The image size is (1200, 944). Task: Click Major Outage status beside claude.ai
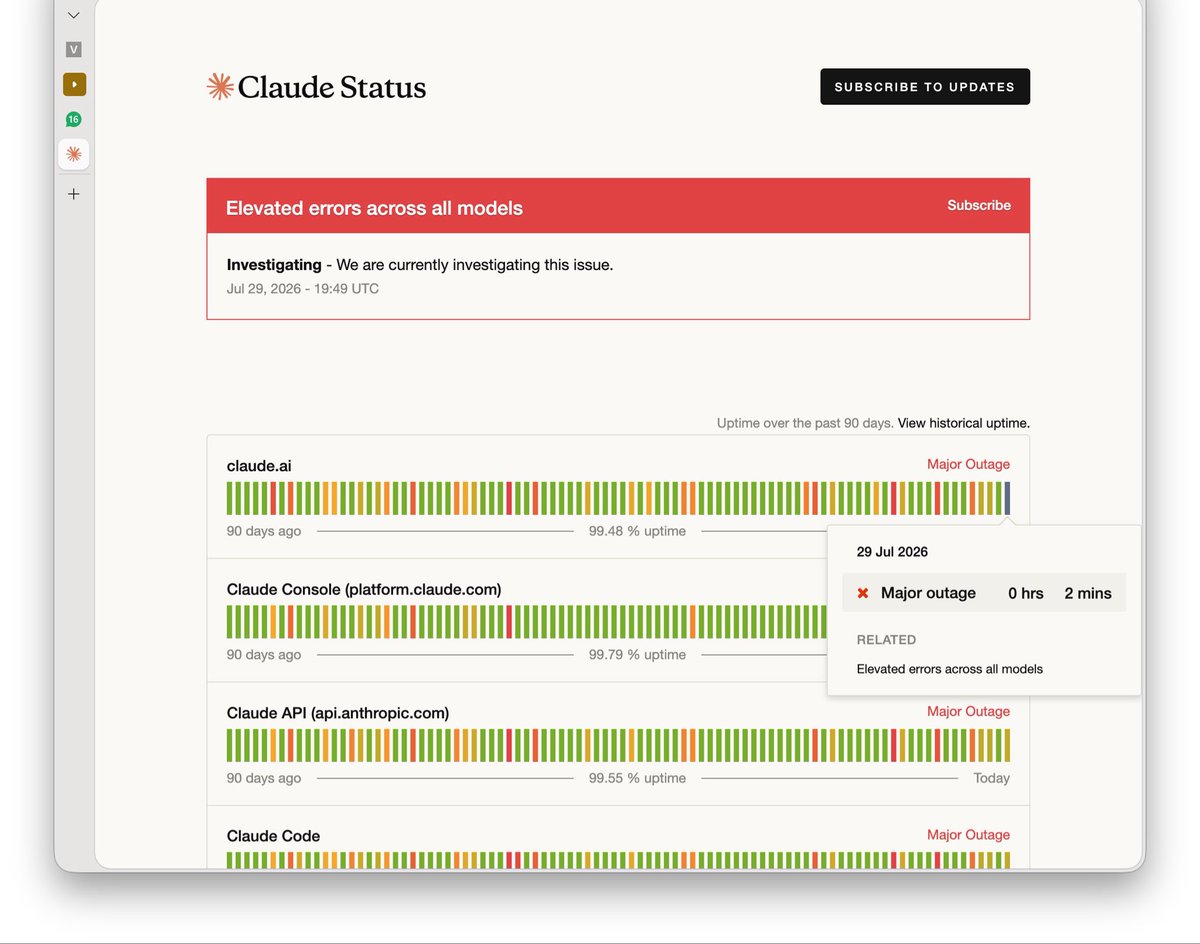[968, 464]
